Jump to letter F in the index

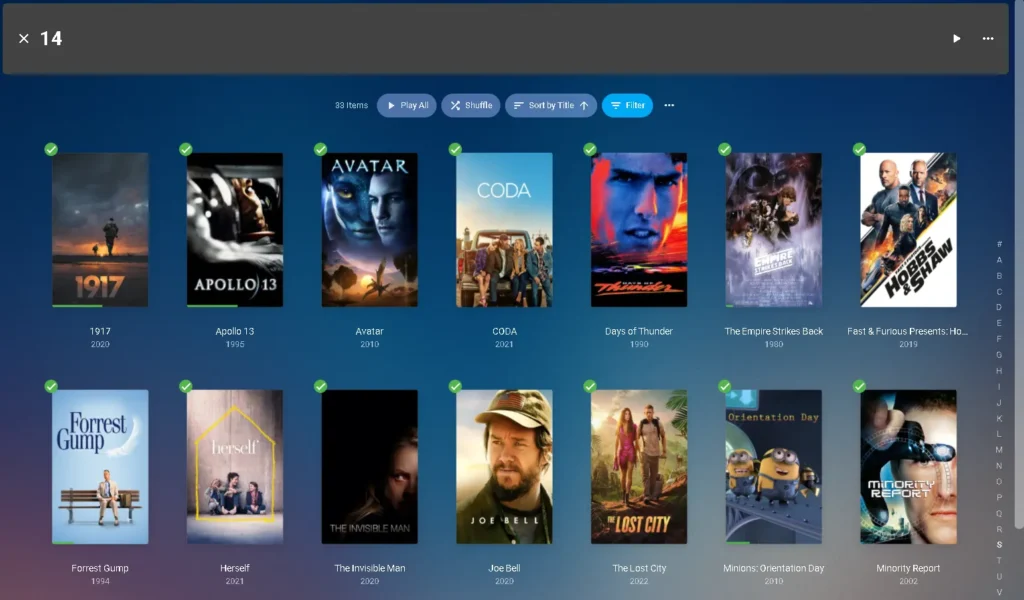tap(999, 339)
